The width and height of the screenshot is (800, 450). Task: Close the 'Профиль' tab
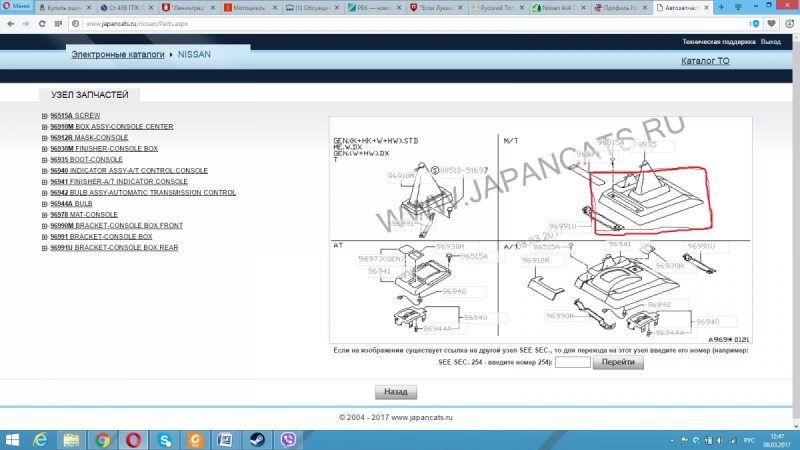(645, 8)
